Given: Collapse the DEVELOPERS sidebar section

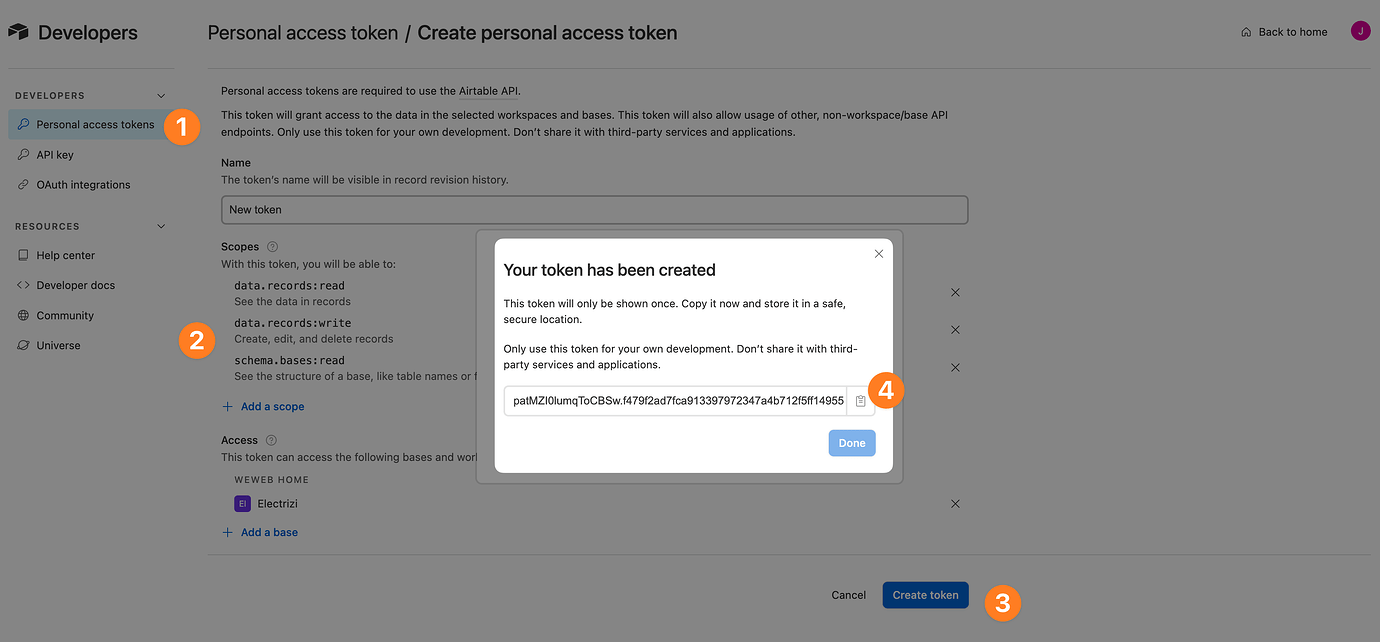Looking at the screenshot, I should click(161, 95).
